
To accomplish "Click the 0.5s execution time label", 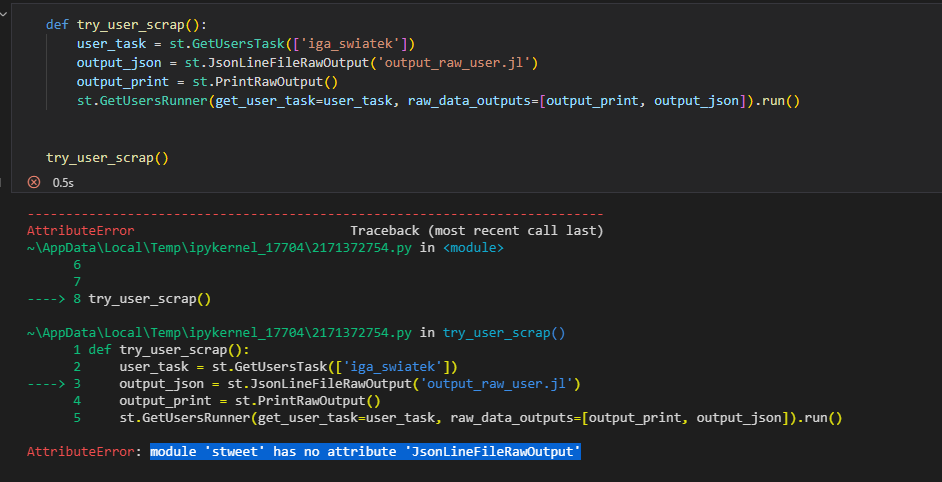I will (x=63, y=183).
